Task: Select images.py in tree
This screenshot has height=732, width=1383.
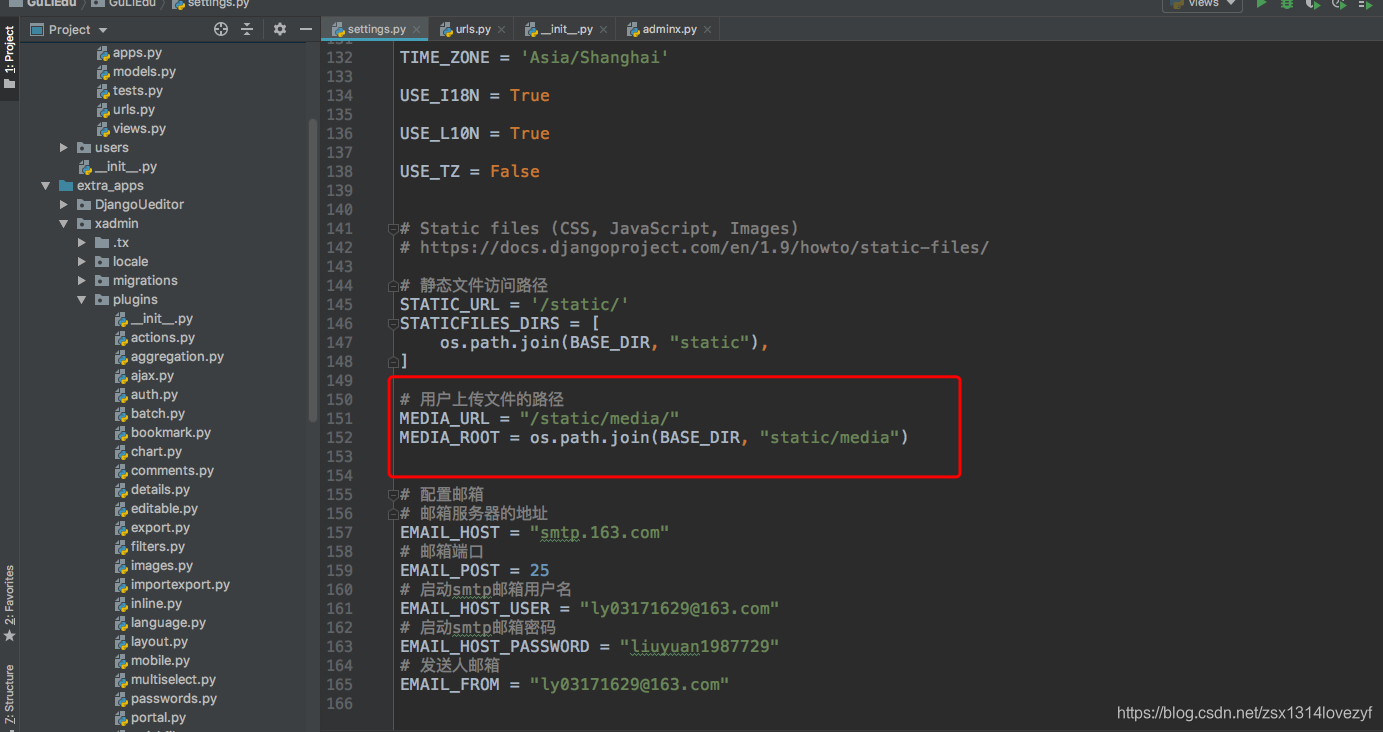Action: pyautogui.click(x=154, y=566)
